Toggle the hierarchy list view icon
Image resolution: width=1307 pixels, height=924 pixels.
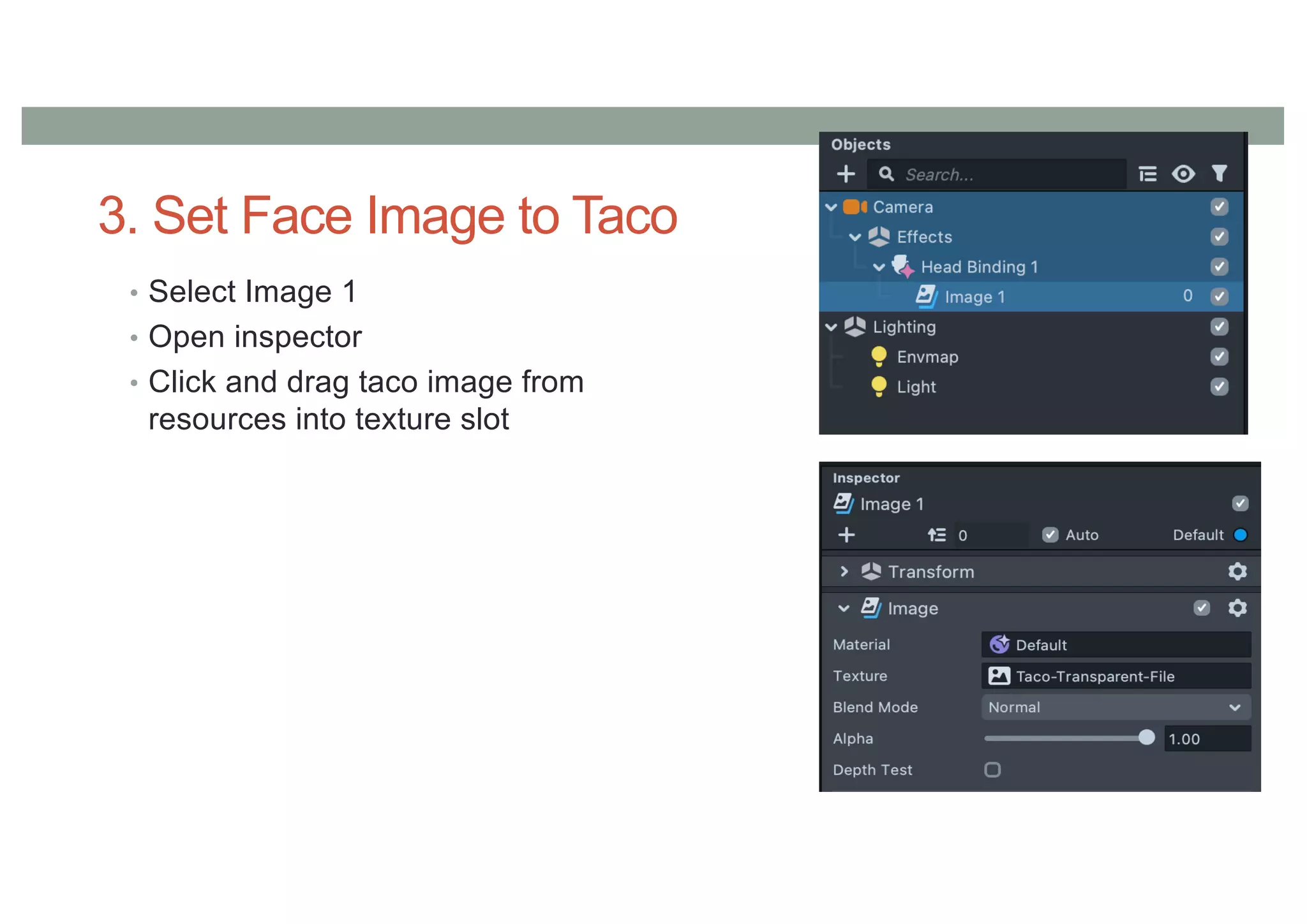pos(1147,174)
